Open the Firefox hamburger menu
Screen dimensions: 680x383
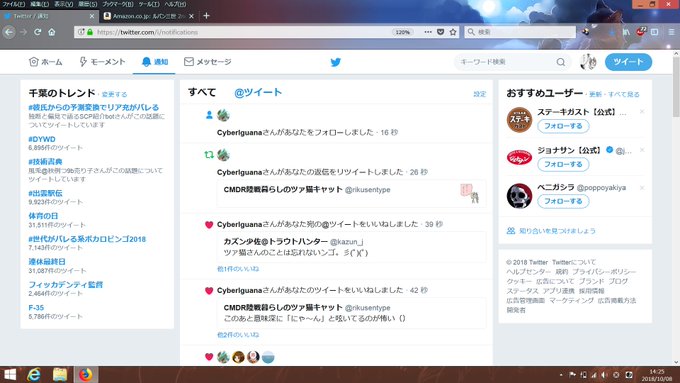click(x=671, y=32)
